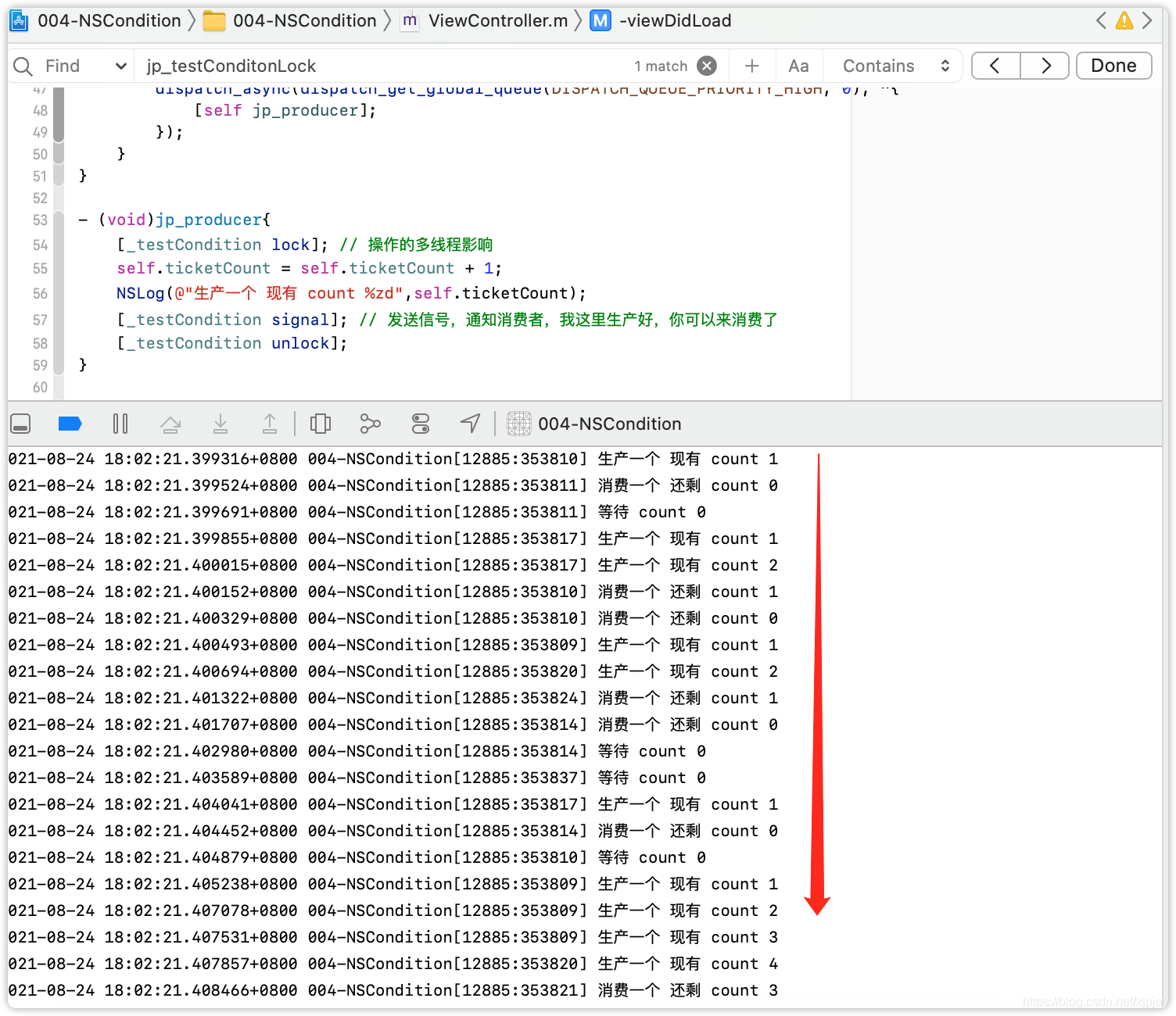Add a search pattern with plus button
The width and height of the screenshot is (1176, 1016).
(x=752, y=66)
